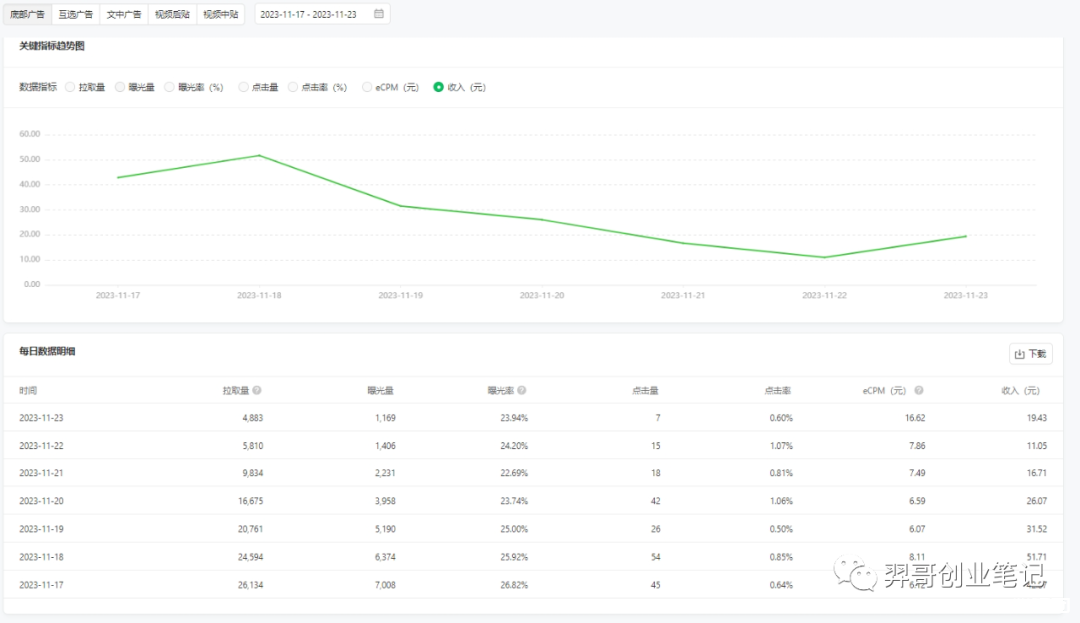Click the 曝光量 column header in table
The width and height of the screenshot is (1080, 623).
pyautogui.click(x=380, y=390)
